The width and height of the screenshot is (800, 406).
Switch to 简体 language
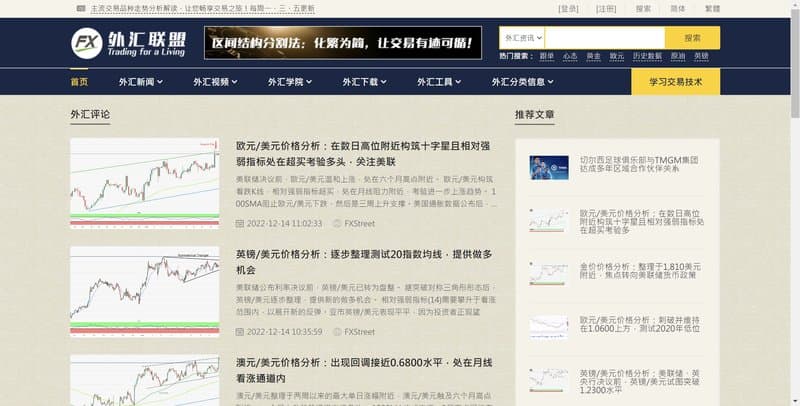(x=678, y=9)
